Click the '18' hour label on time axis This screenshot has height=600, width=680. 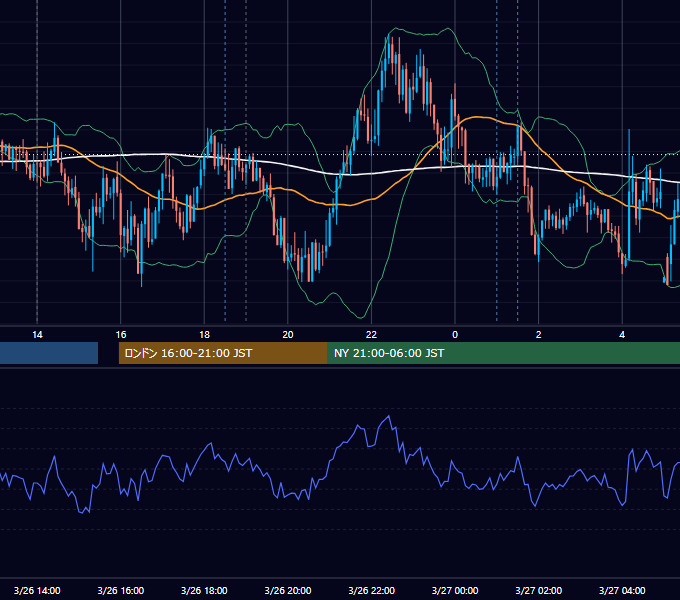204,335
